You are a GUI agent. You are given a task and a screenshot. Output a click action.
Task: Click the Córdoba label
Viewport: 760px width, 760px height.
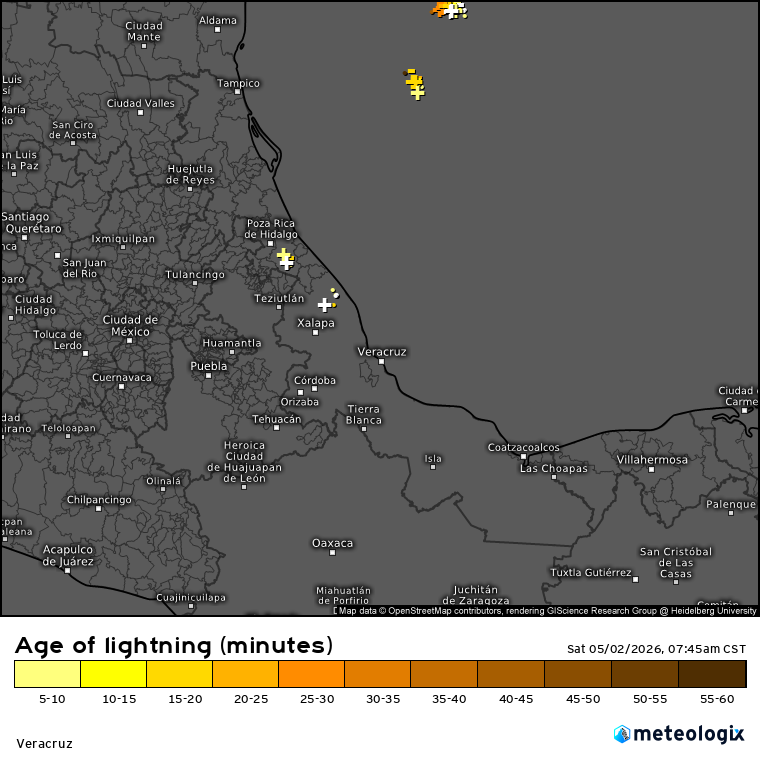coord(315,380)
